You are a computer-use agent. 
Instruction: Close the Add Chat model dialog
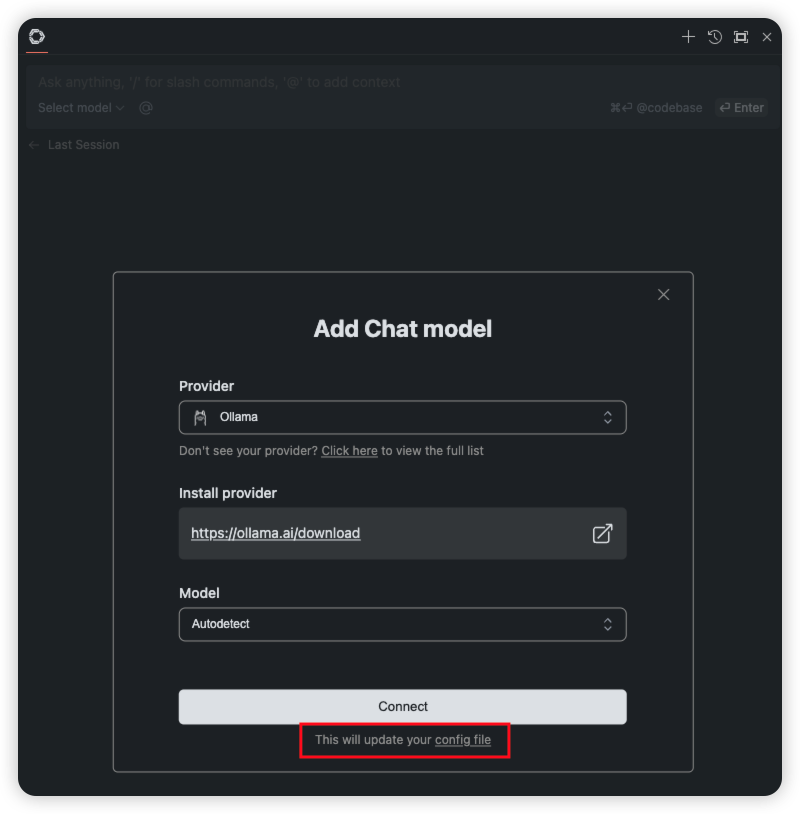point(663,295)
